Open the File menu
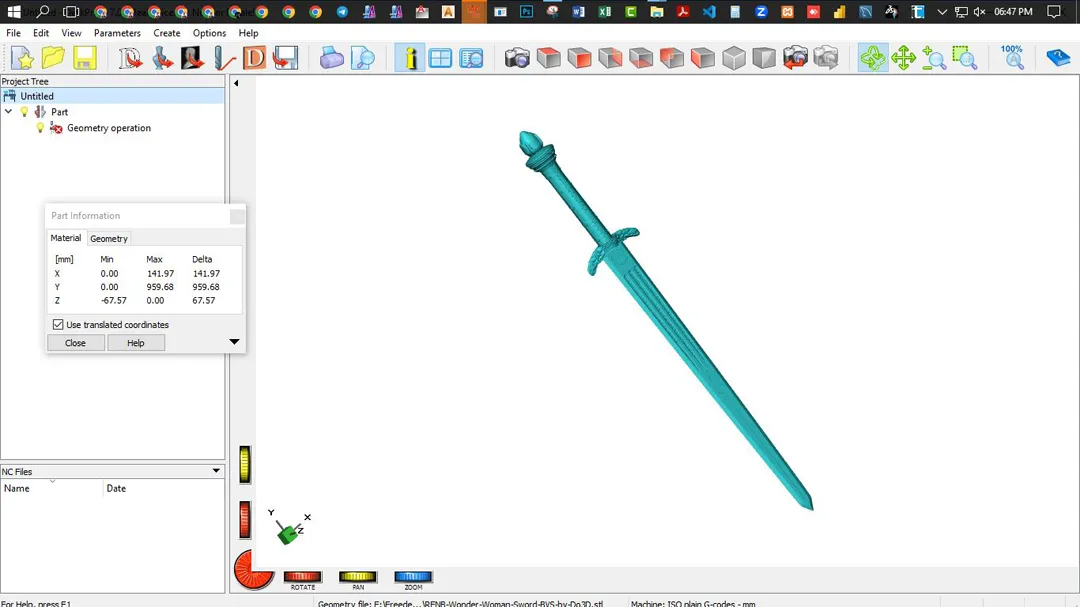Image resolution: width=1080 pixels, height=607 pixels. [x=13, y=33]
